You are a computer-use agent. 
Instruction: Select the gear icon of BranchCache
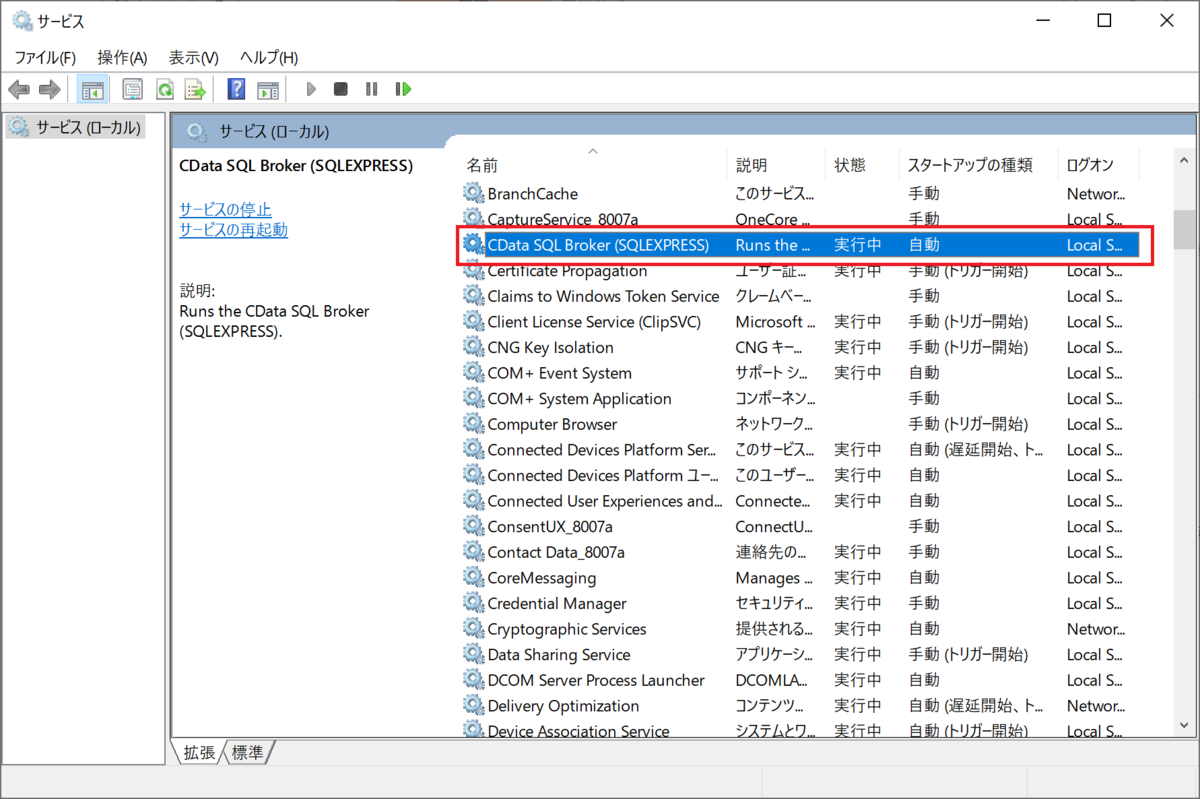(x=473, y=193)
